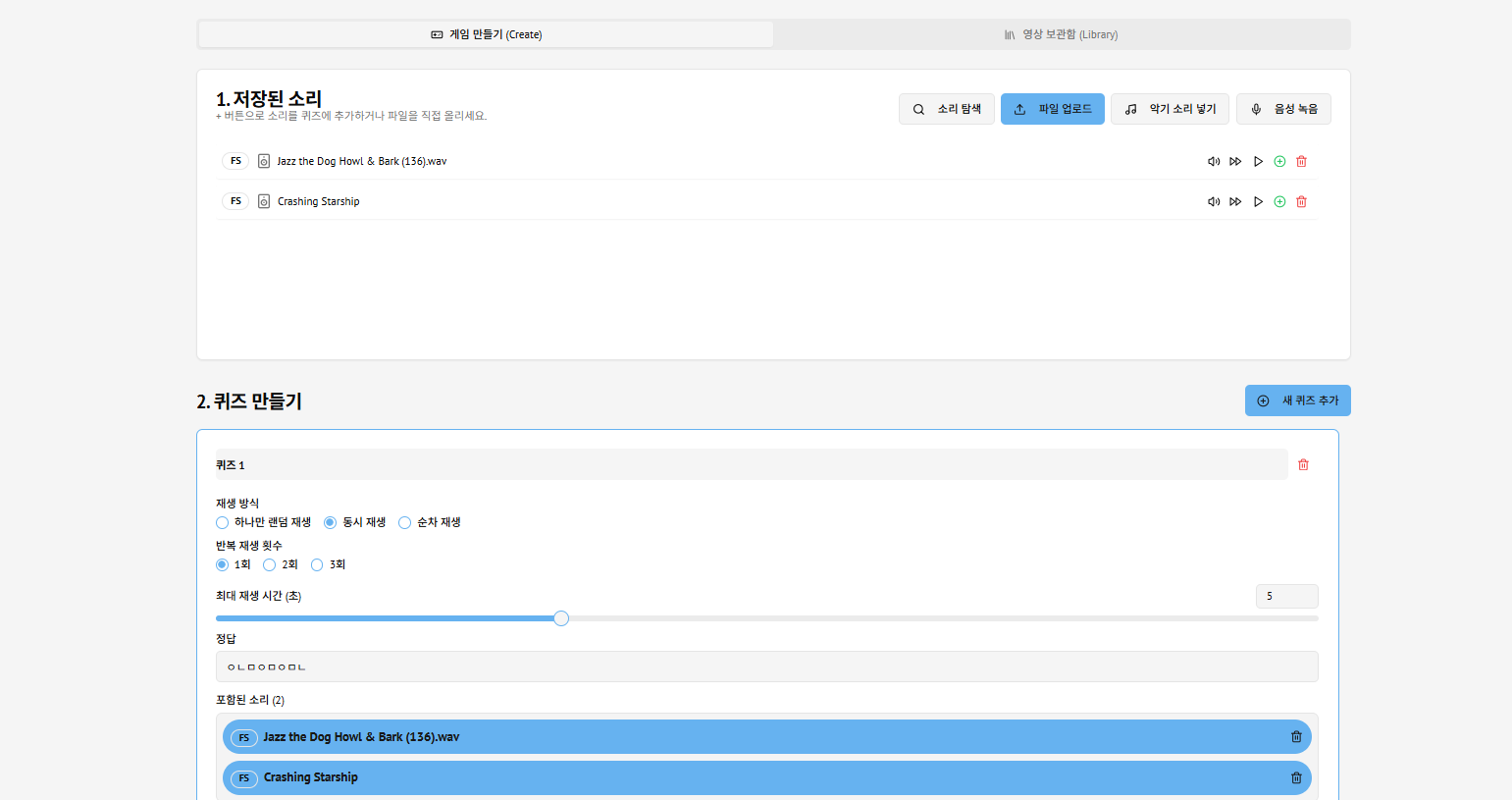Select 순차 재생 playback mode
Screen dimensions: 1512x800
(404, 522)
